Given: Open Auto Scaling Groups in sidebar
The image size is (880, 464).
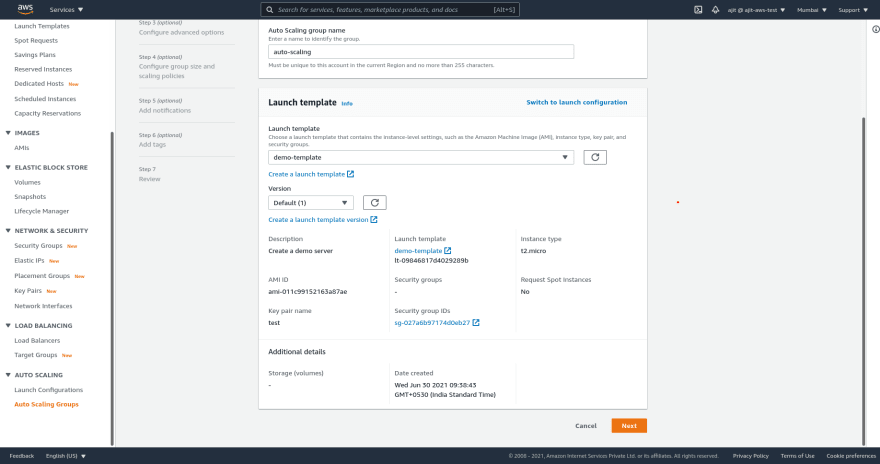Looking at the screenshot, I should [x=47, y=404].
